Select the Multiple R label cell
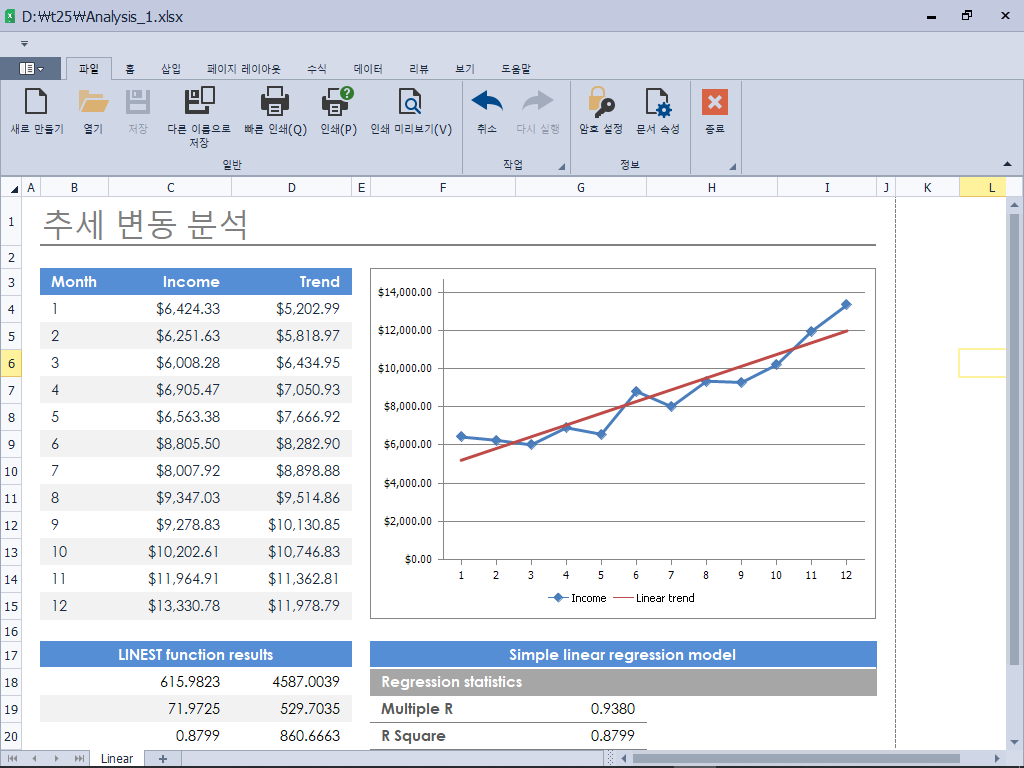Viewport: 1024px width, 768px height. click(x=443, y=709)
